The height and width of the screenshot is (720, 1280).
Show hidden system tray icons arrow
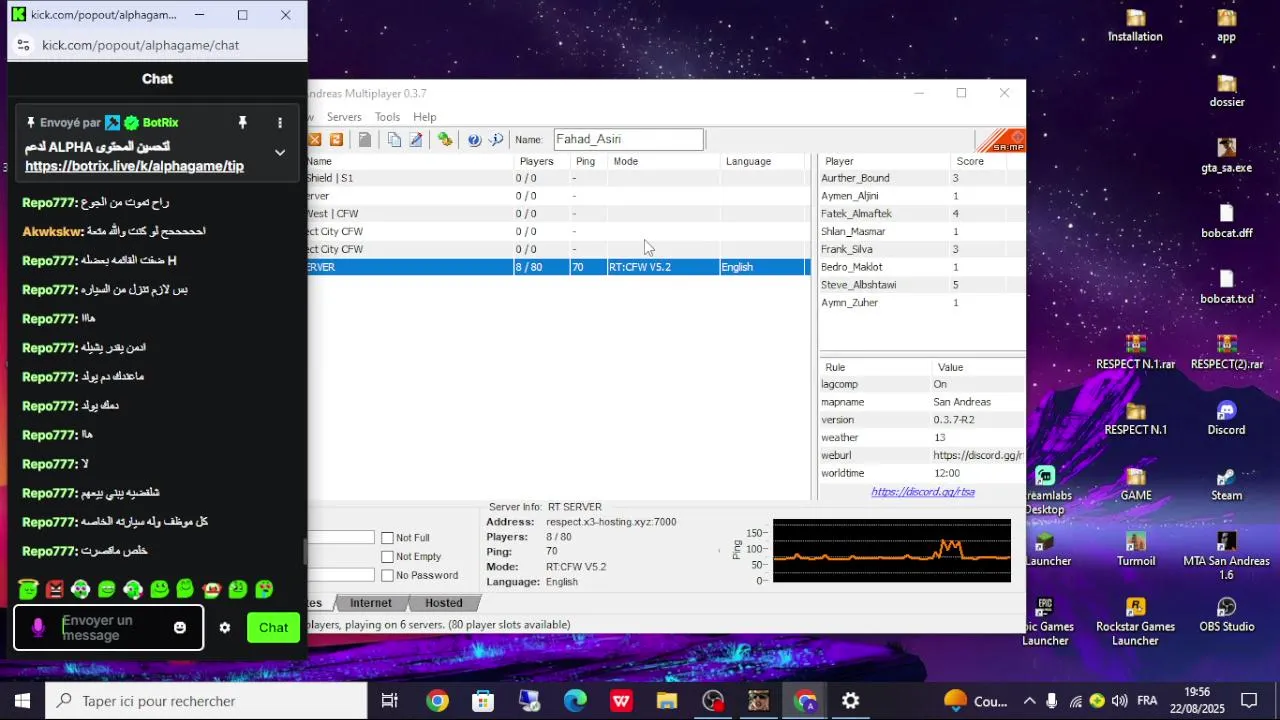(x=1029, y=701)
